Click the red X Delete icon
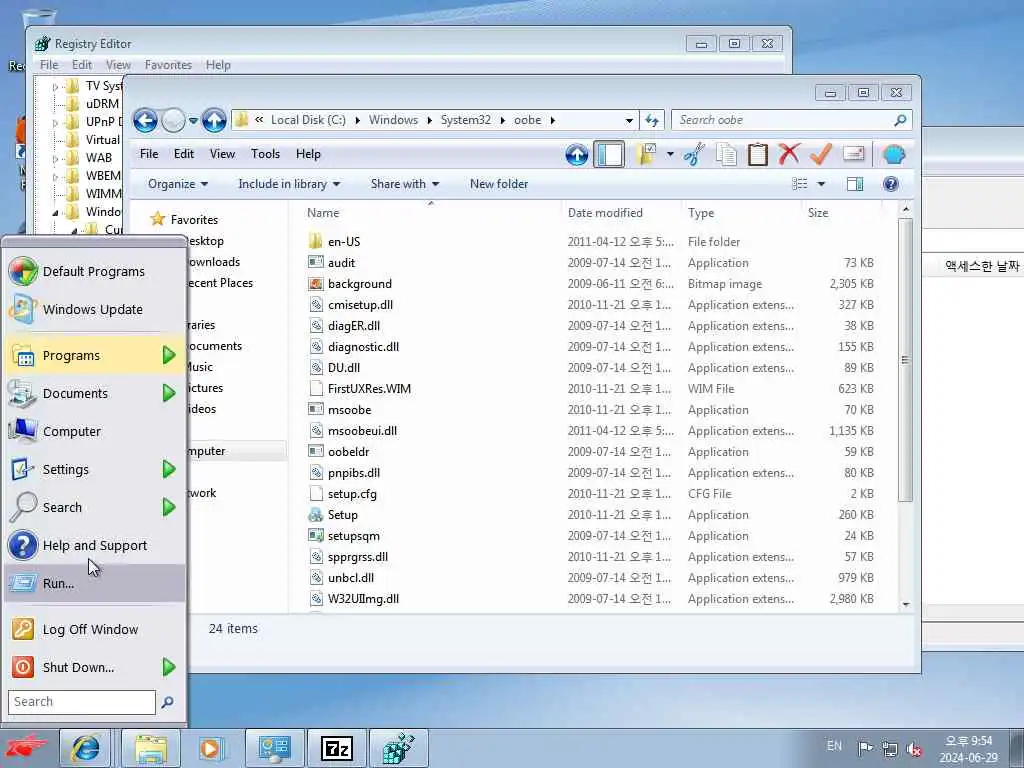The height and width of the screenshot is (768, 1024). (x=789, y=154)
